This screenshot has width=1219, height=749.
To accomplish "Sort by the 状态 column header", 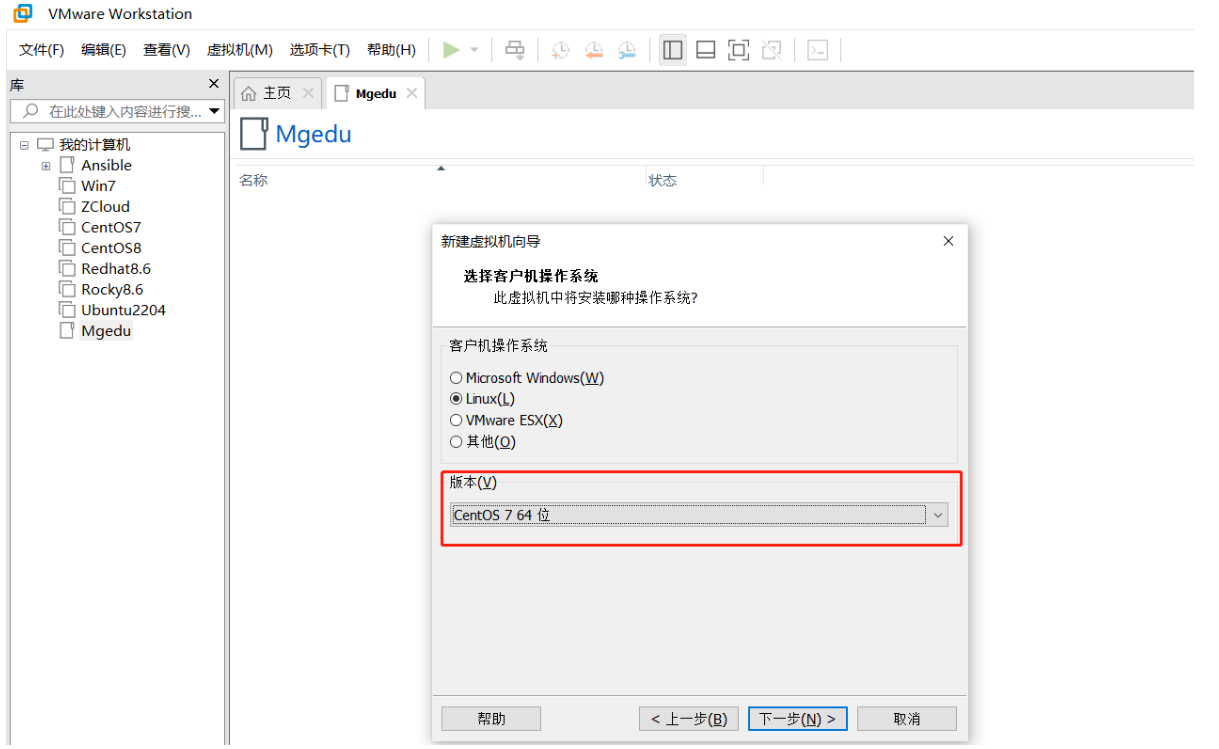I will (663, 180).
